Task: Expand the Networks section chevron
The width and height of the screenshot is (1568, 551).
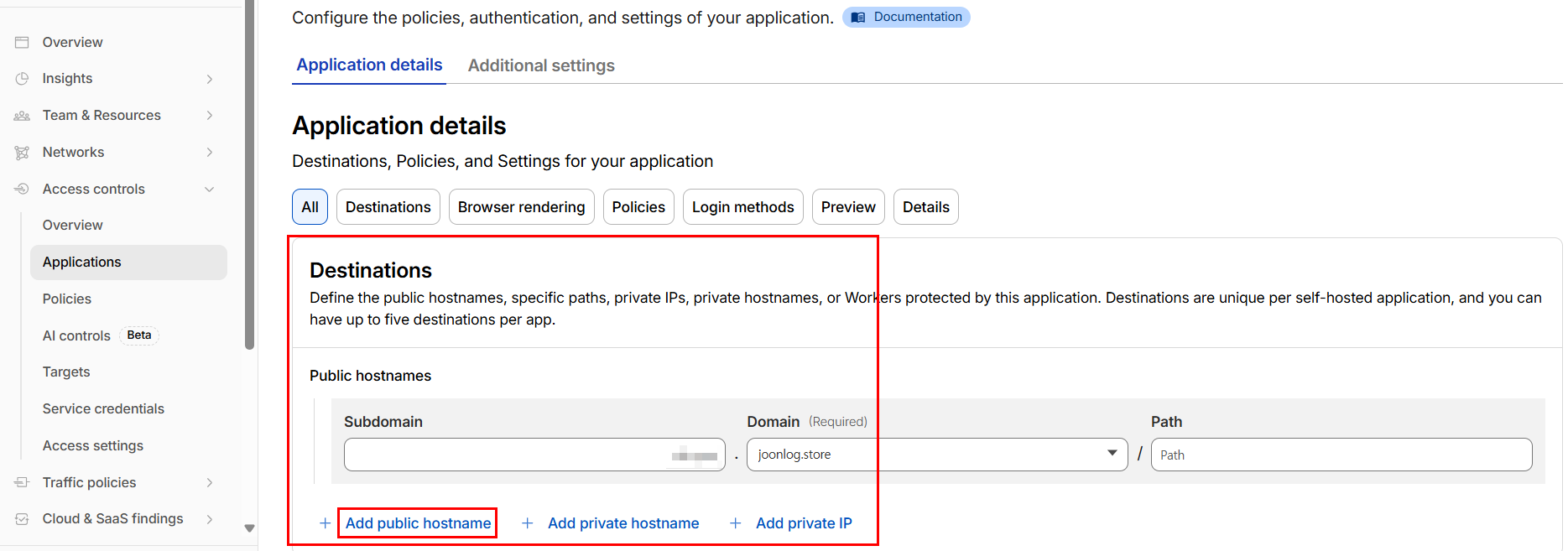Action: [210, 152]
